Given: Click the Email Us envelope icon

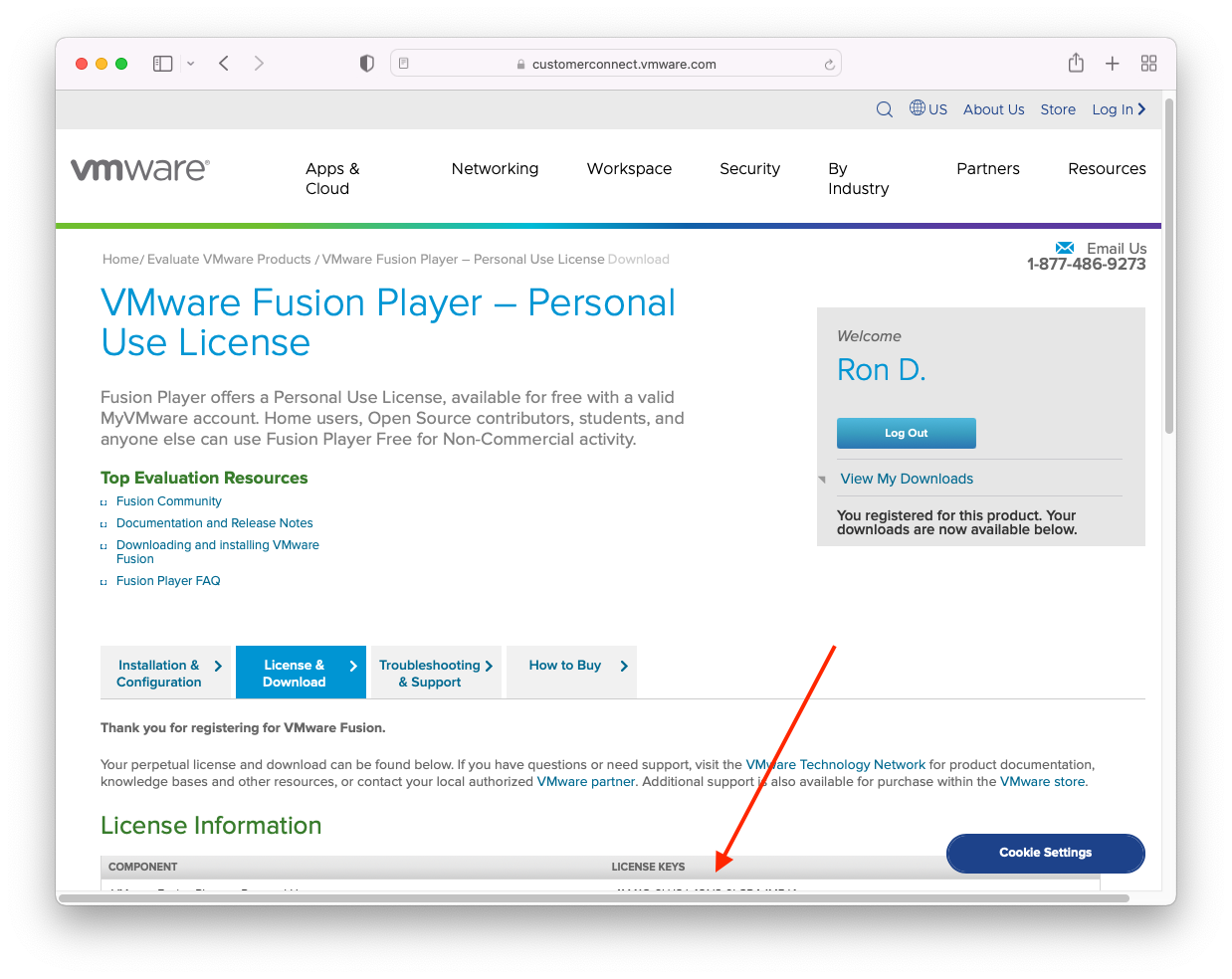Looking at the screenshot, I should tap(1065, 248).
